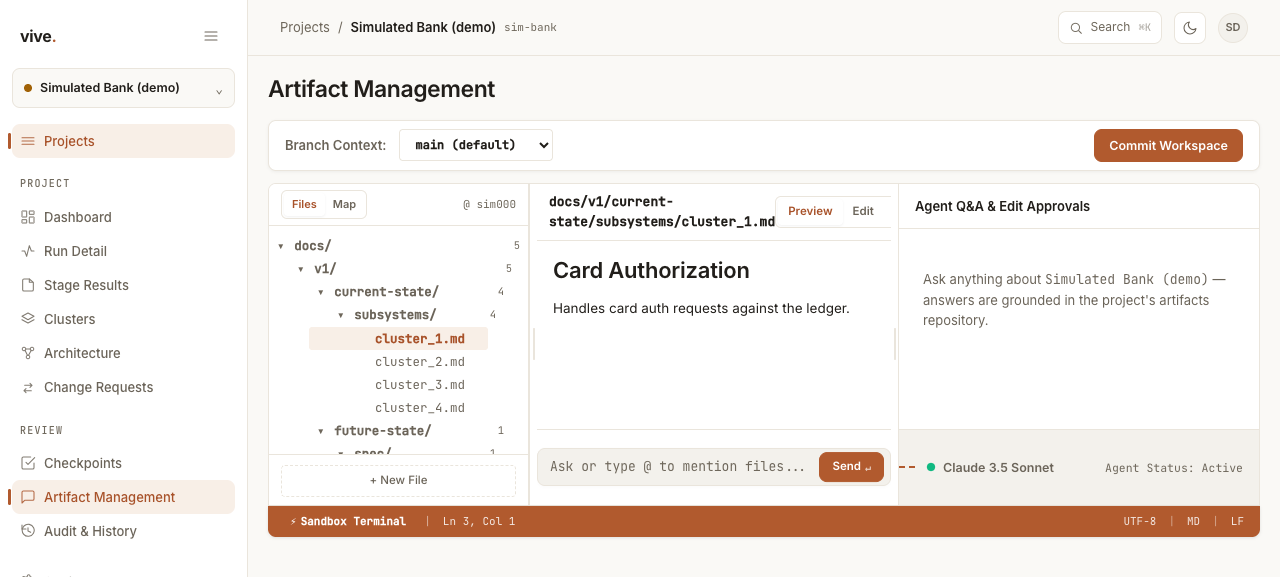The height and width of the screenshot is (577, 1280).
Task: Open Dashboard in the sidebar
Action: point(123,217)
